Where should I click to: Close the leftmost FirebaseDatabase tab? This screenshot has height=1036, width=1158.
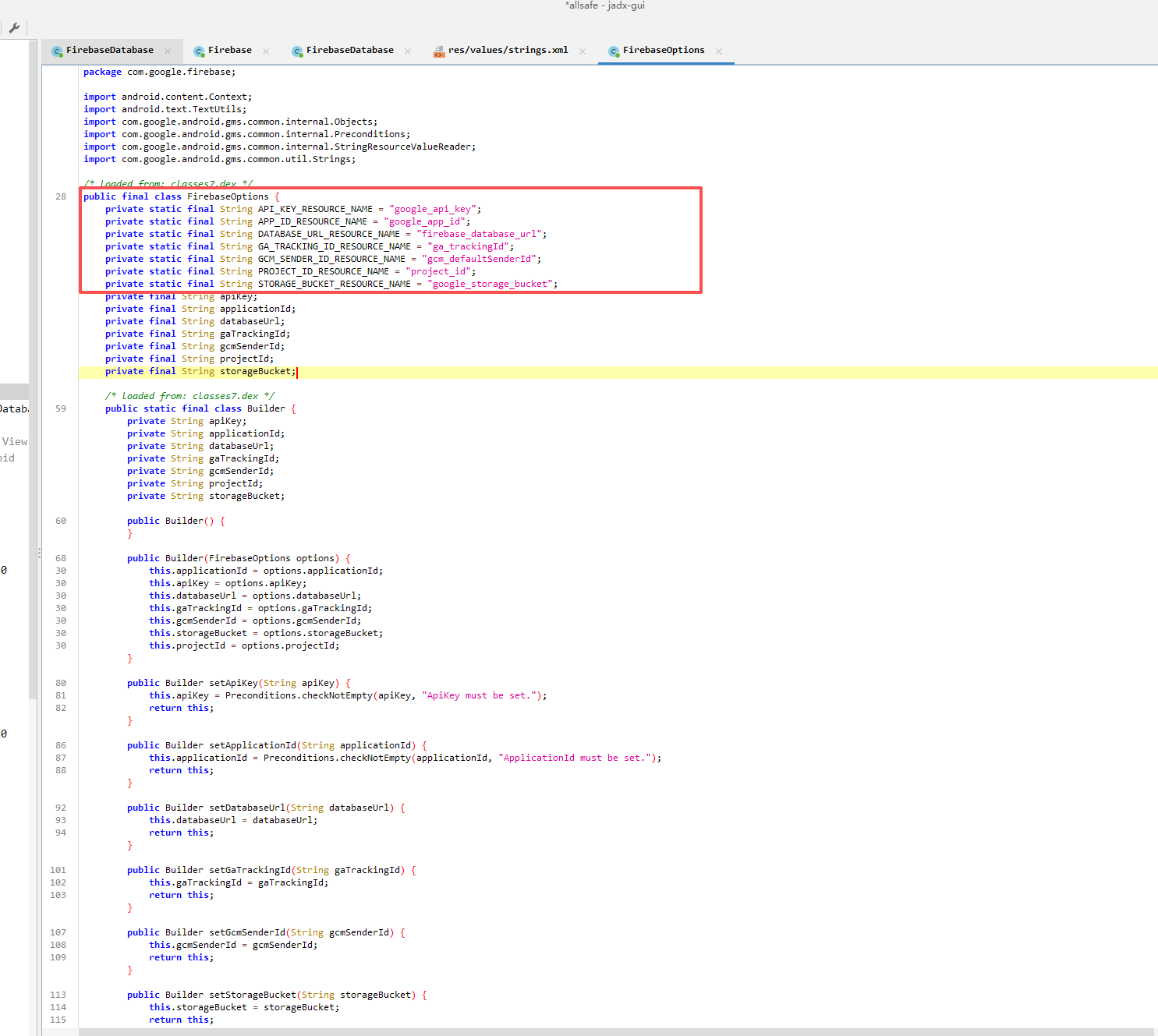pos(168,51)
